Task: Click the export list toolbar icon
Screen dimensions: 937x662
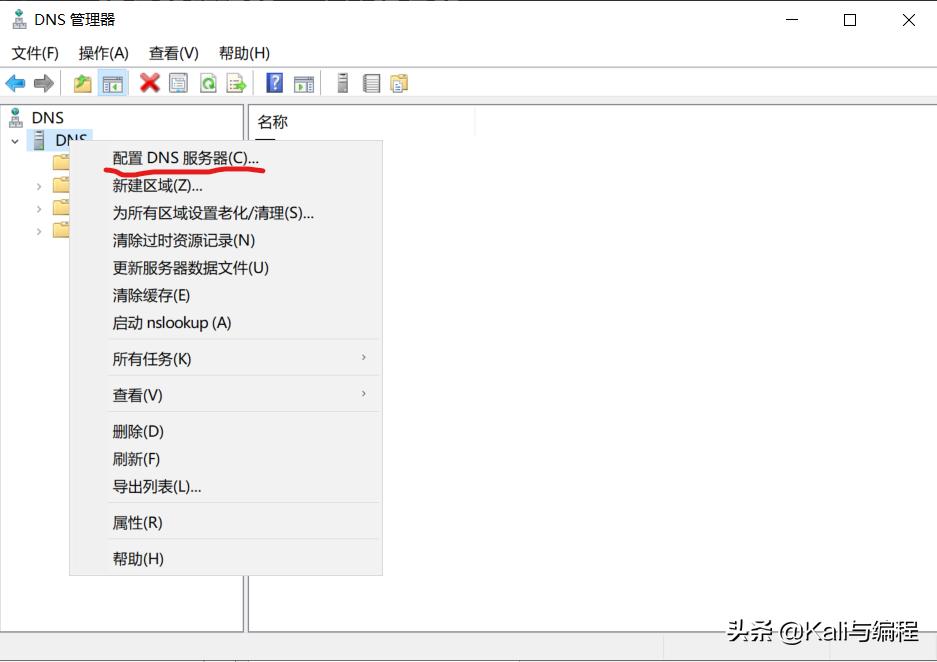Action: pos(236,83)
